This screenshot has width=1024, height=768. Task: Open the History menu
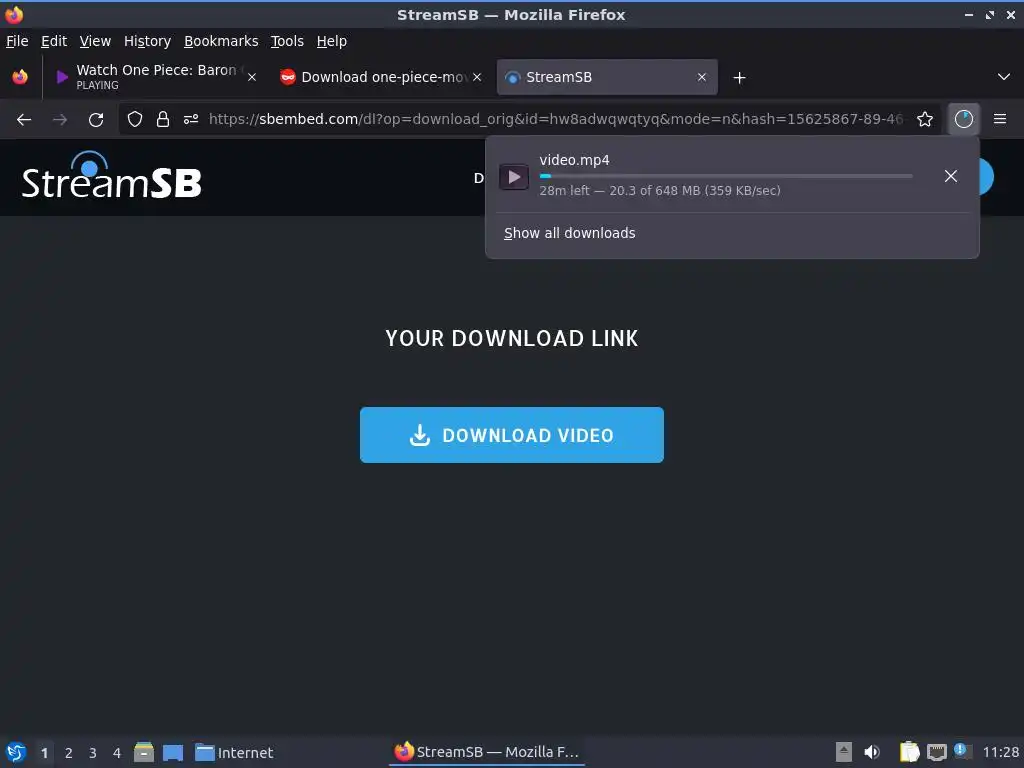click(147, 41)
